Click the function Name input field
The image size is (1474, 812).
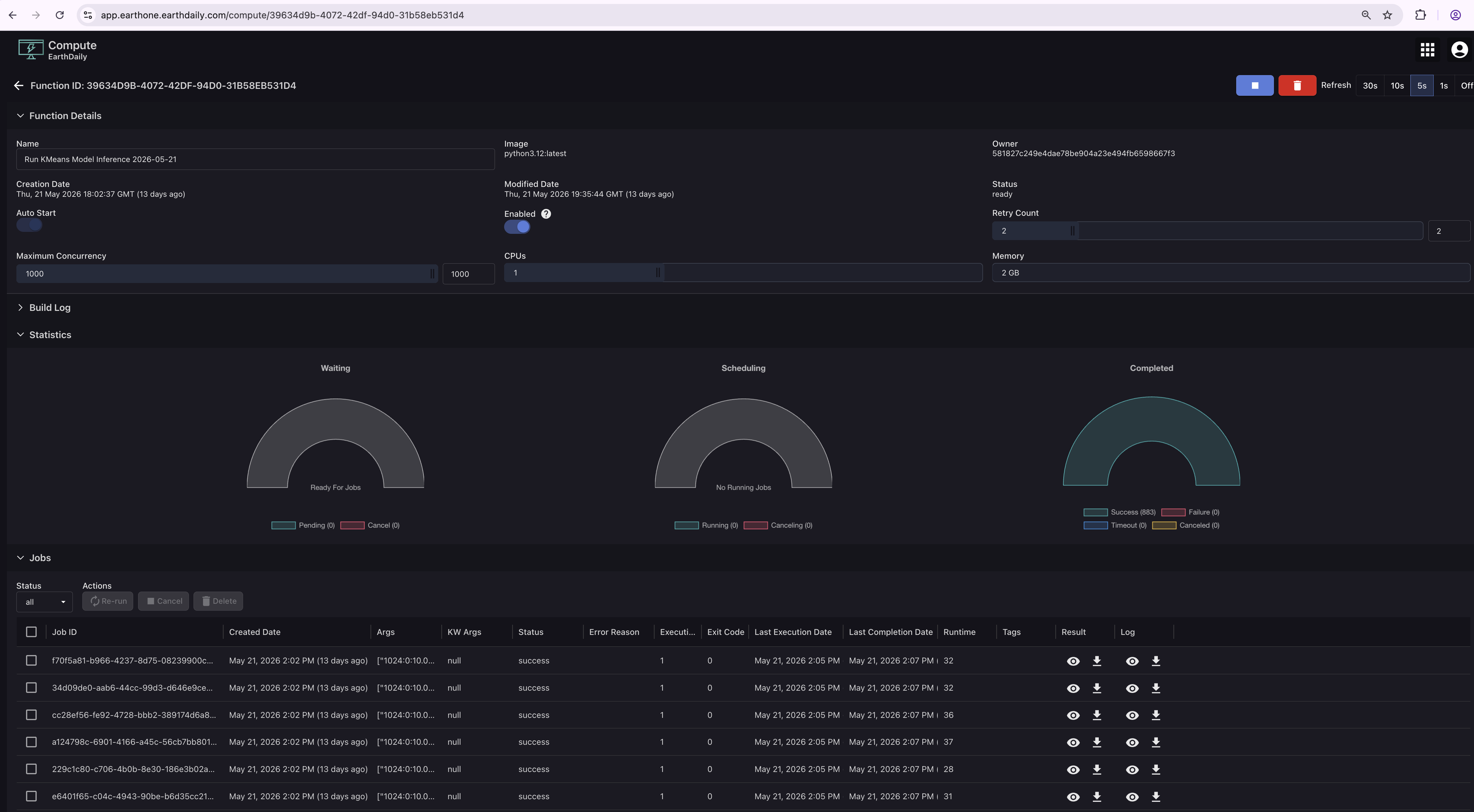[255, 159]
